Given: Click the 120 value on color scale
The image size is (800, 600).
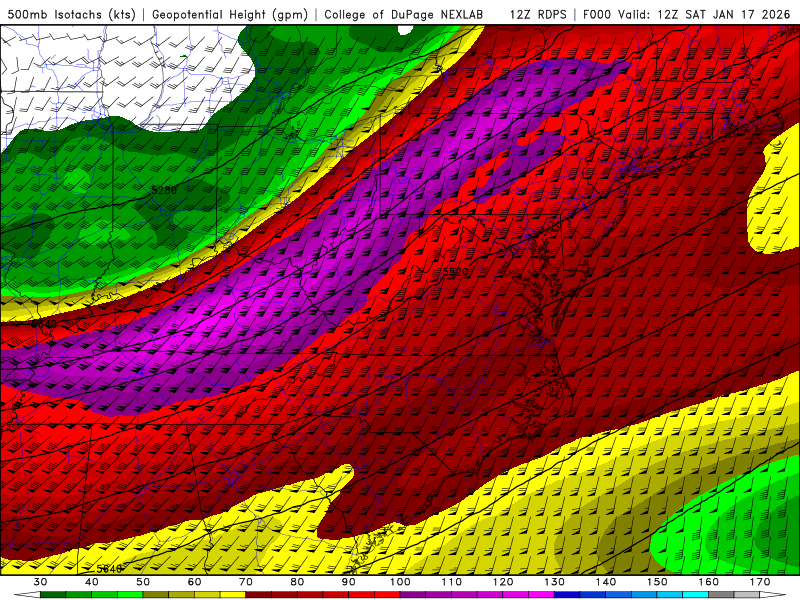Looking at the screenshot, I should tap(503, 582).
